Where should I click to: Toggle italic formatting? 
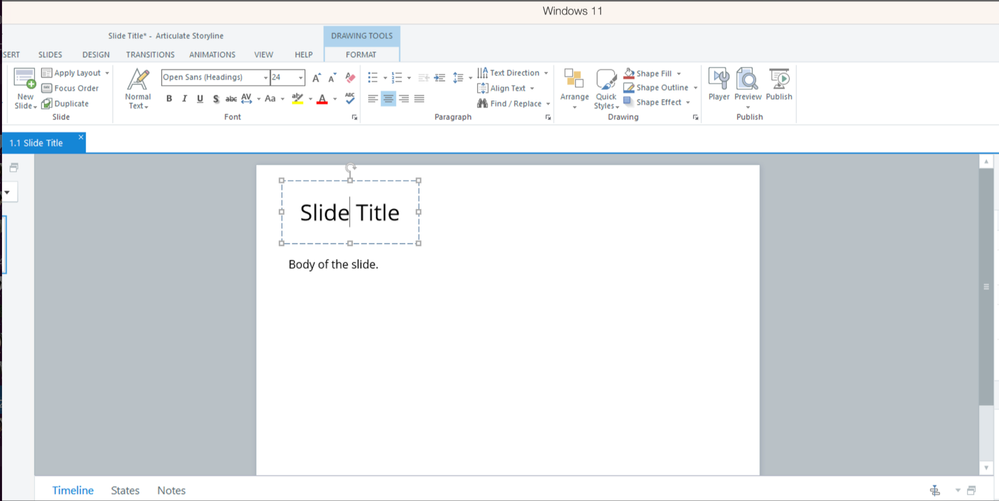coord(184,98)
